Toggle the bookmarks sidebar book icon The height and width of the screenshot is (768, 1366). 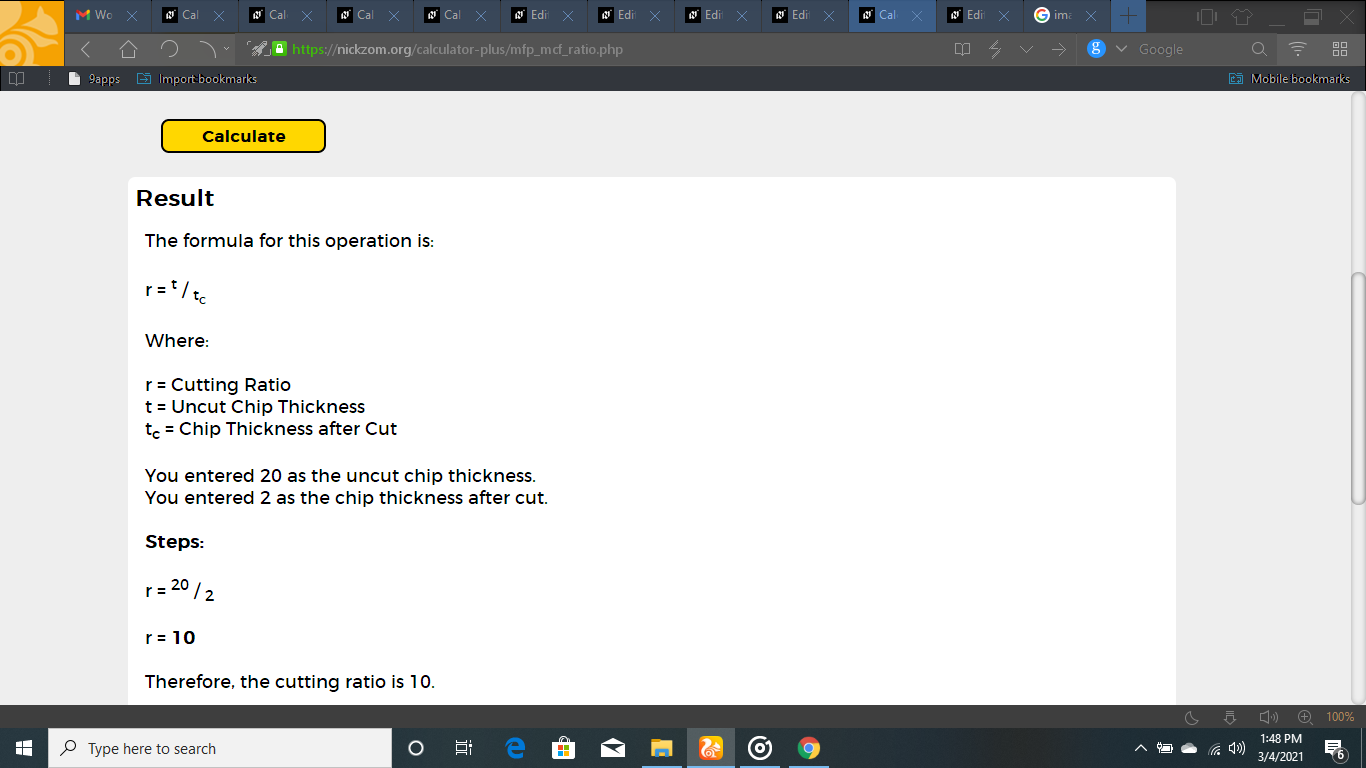tap(16, 79)
